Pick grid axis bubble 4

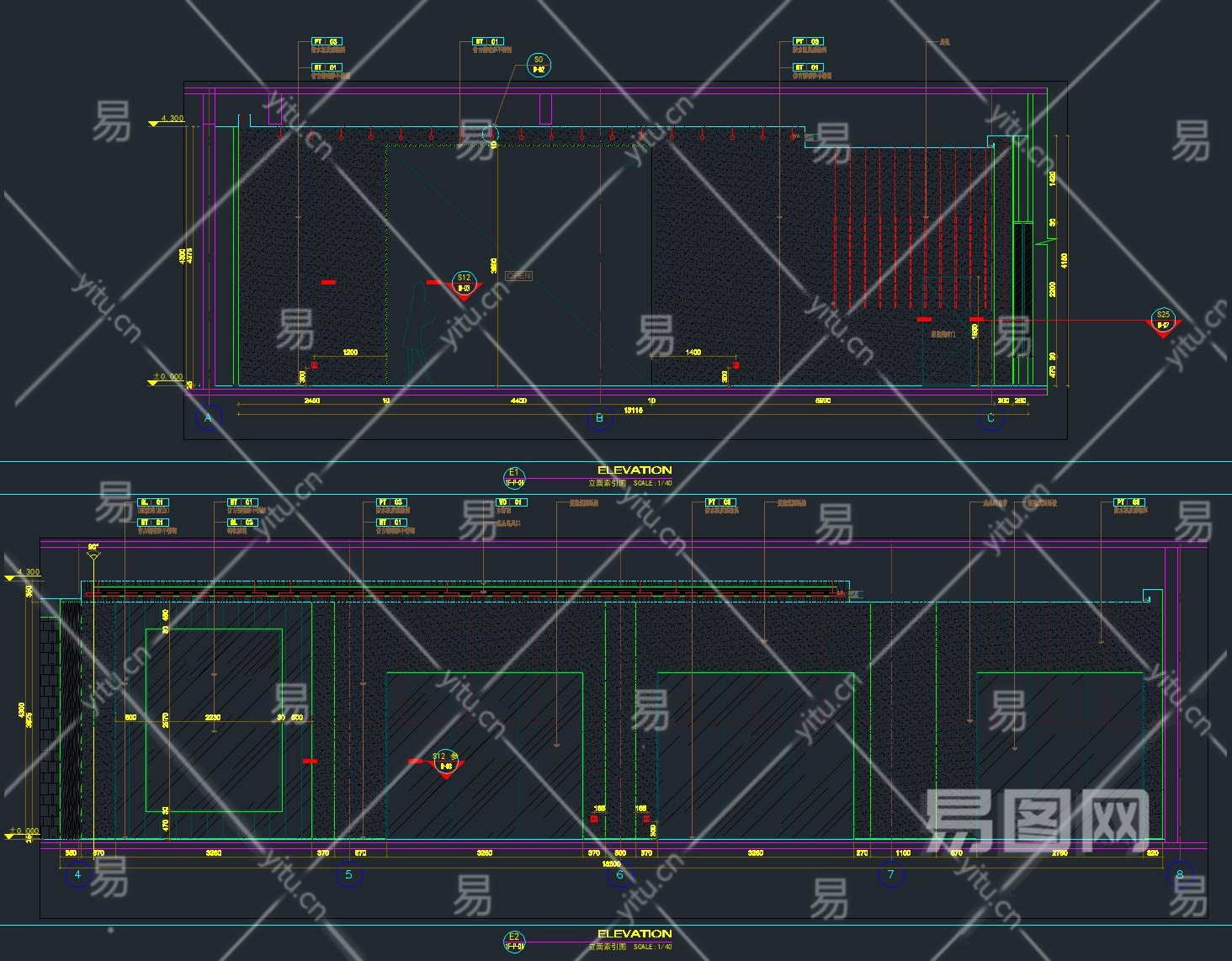click(77, 874)
